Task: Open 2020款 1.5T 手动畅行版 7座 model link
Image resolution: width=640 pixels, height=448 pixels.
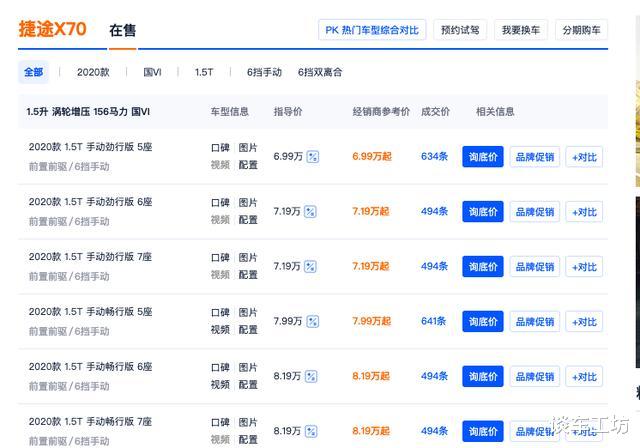Action: click(x=90, y=421)
